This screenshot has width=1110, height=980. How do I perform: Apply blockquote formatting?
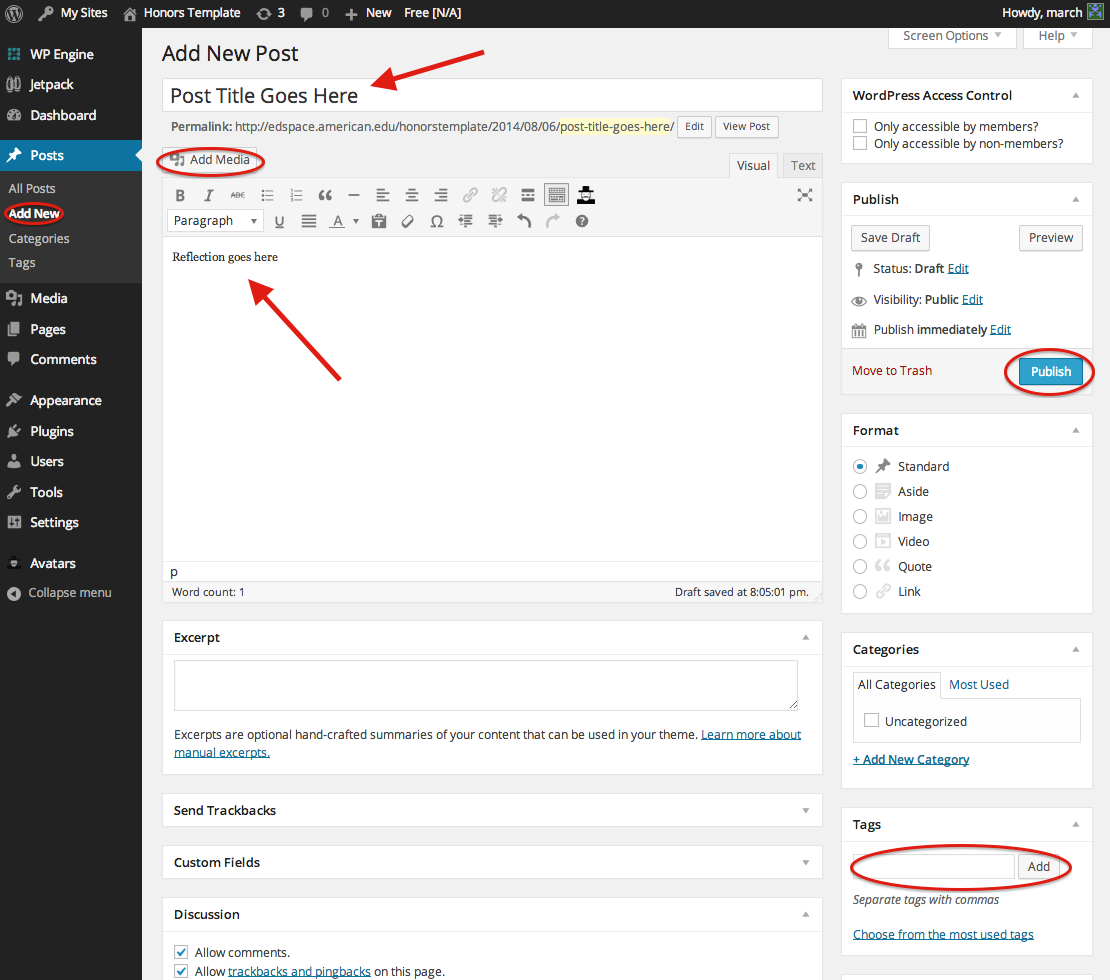325,195
